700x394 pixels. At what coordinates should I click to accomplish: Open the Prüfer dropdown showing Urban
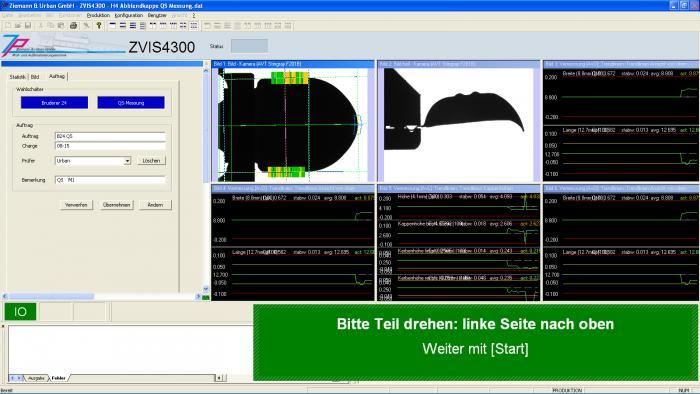[93, 161]
